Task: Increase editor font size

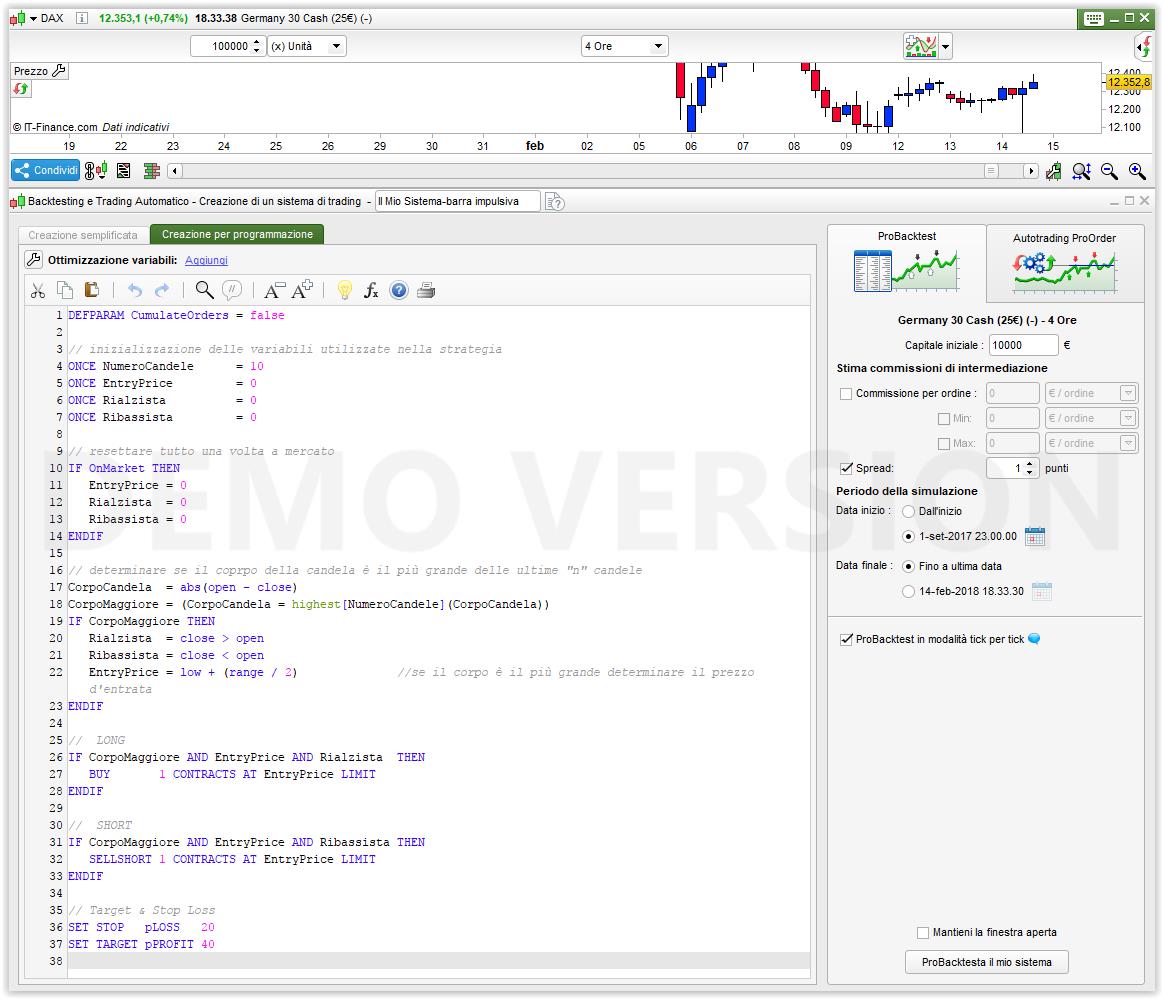Action: 302,290
